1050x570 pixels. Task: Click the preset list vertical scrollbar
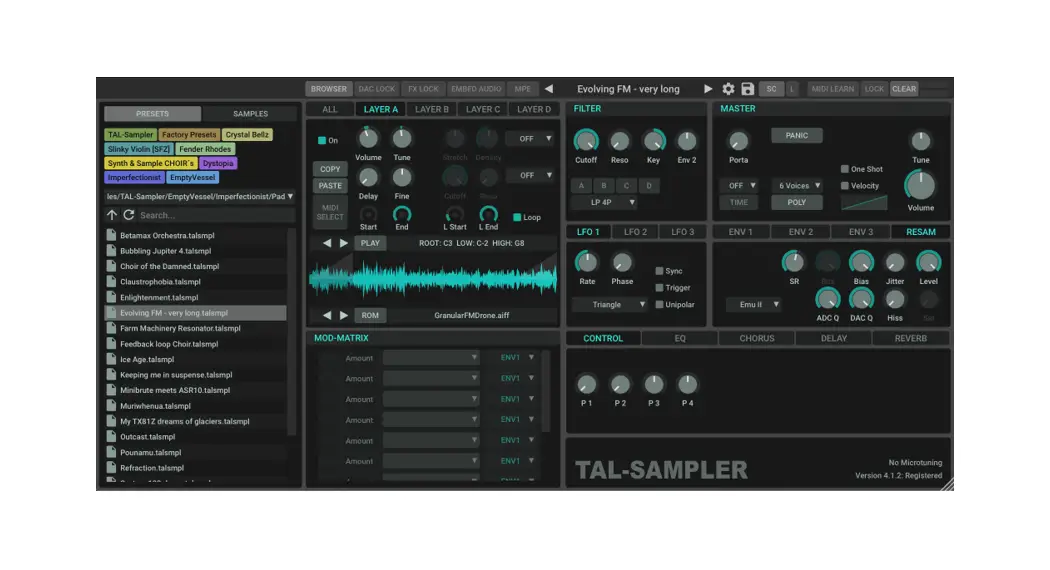click(x=291, y=332)
